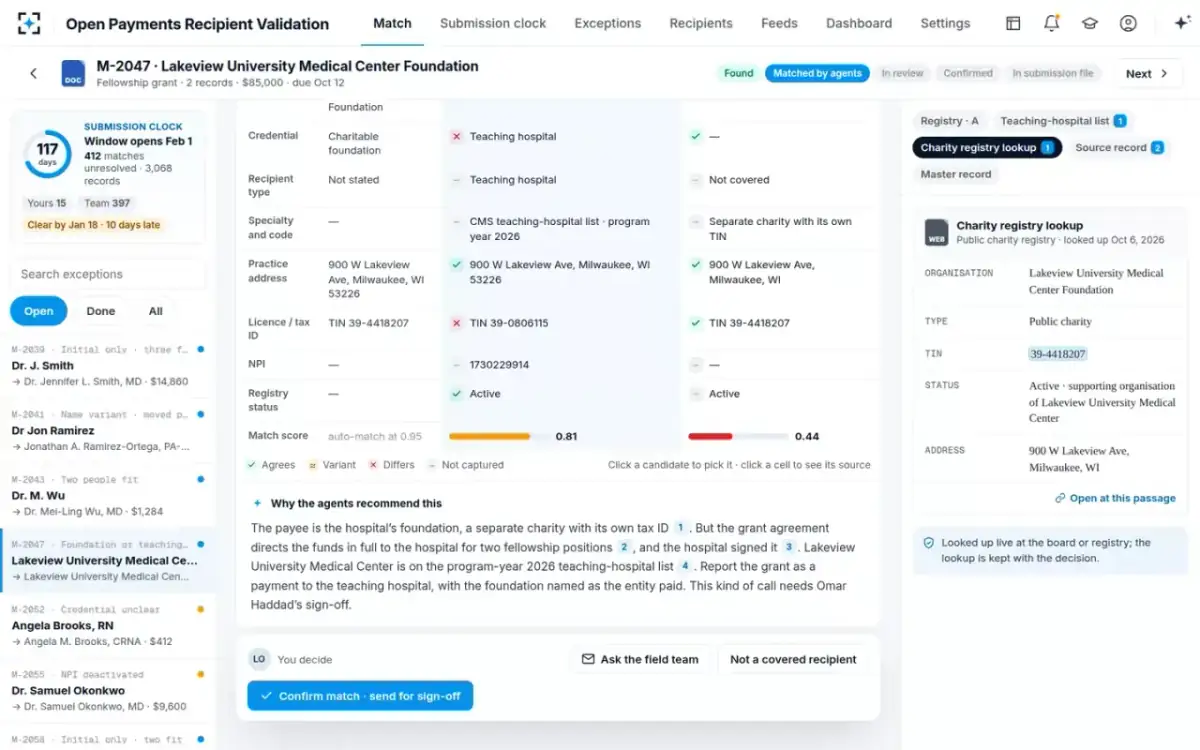Mark as Not a covered recipient
The image size is (1200, 750).
[x=793, y=659]
